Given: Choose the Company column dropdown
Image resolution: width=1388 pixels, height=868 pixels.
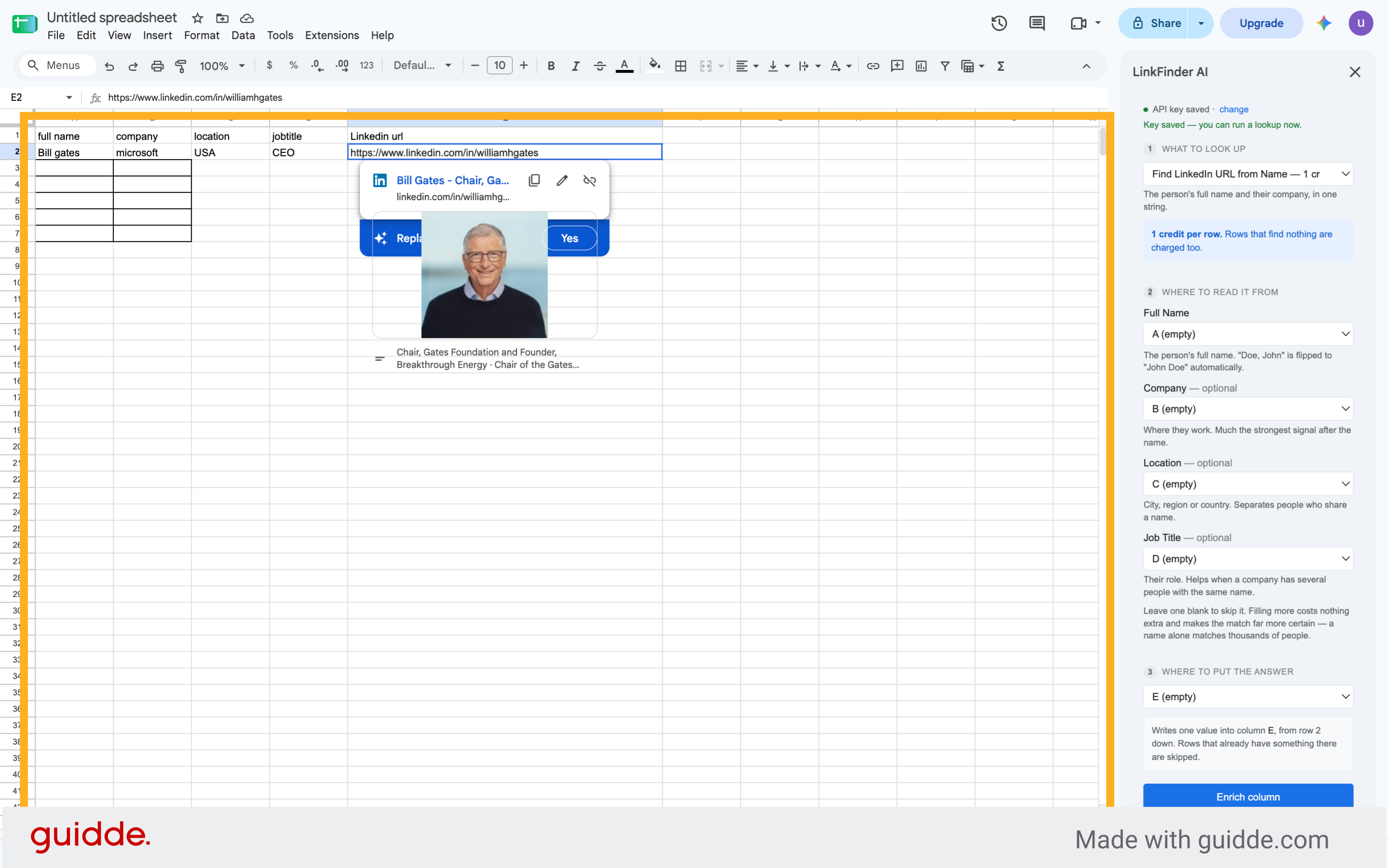Looking at the screenshot, I should tap(1248, 409).
